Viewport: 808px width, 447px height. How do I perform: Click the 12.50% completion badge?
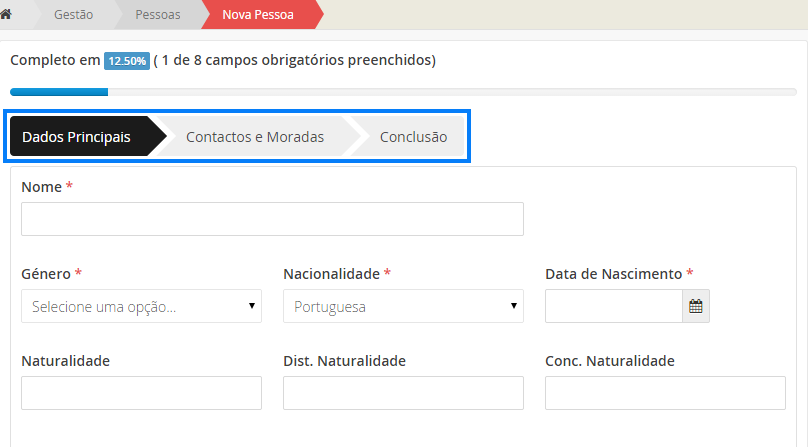click(x=127, y=61)
